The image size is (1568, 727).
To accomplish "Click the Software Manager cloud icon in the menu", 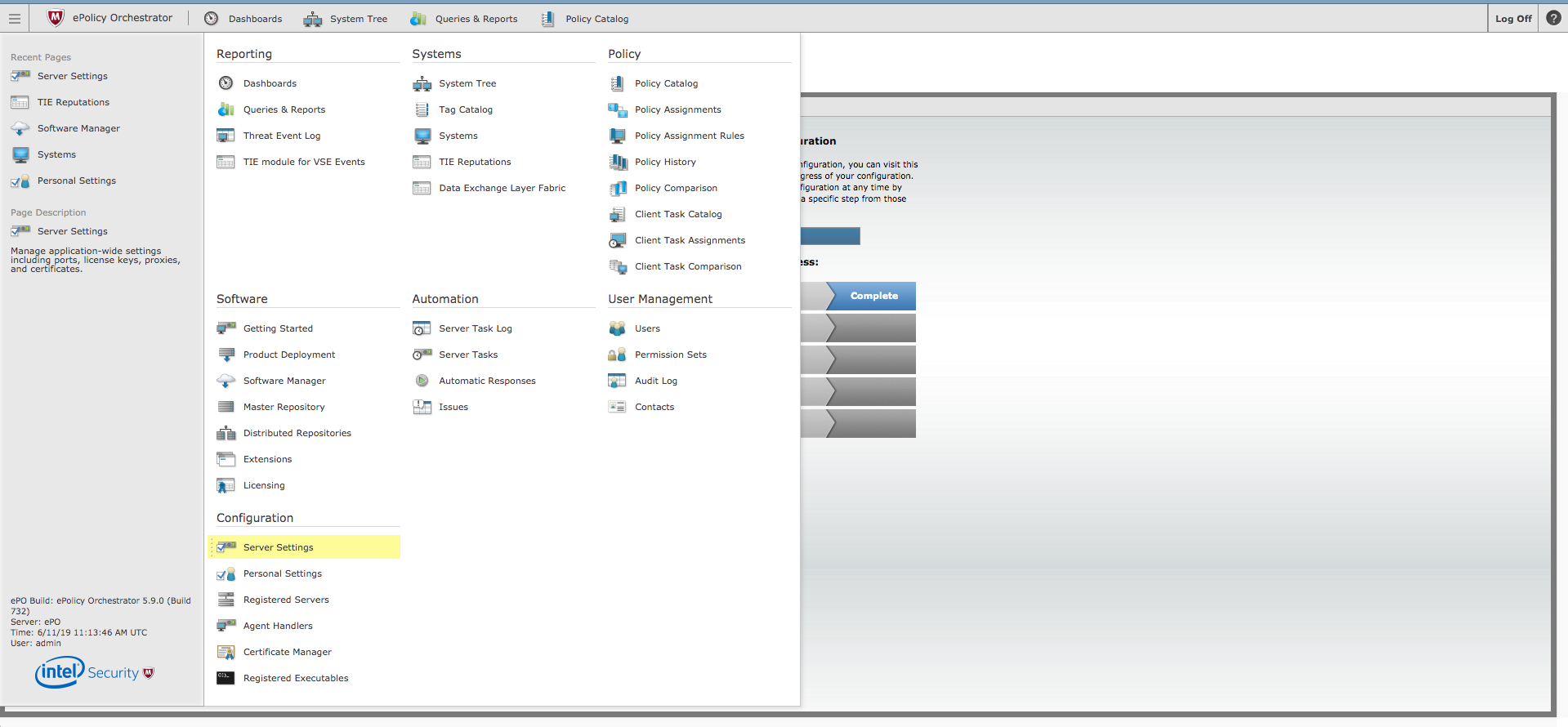I will [226, 381].
